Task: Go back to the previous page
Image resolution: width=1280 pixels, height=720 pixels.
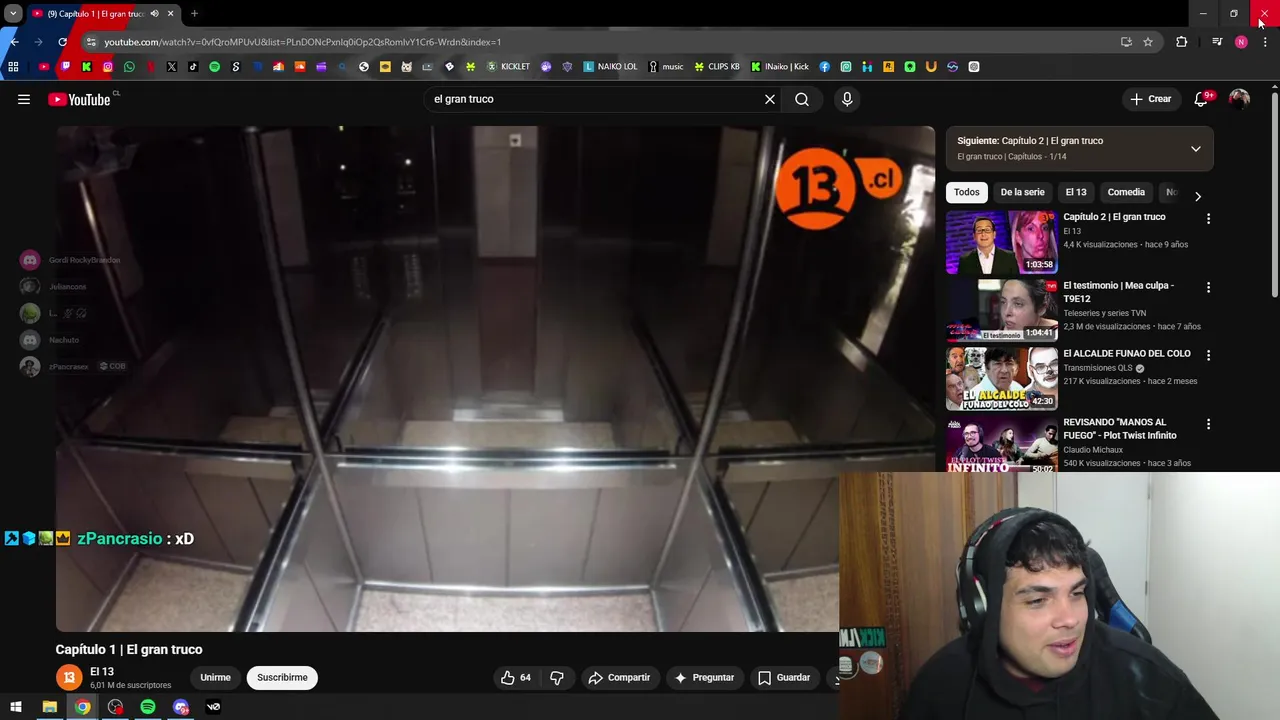Action: point(14,42)
